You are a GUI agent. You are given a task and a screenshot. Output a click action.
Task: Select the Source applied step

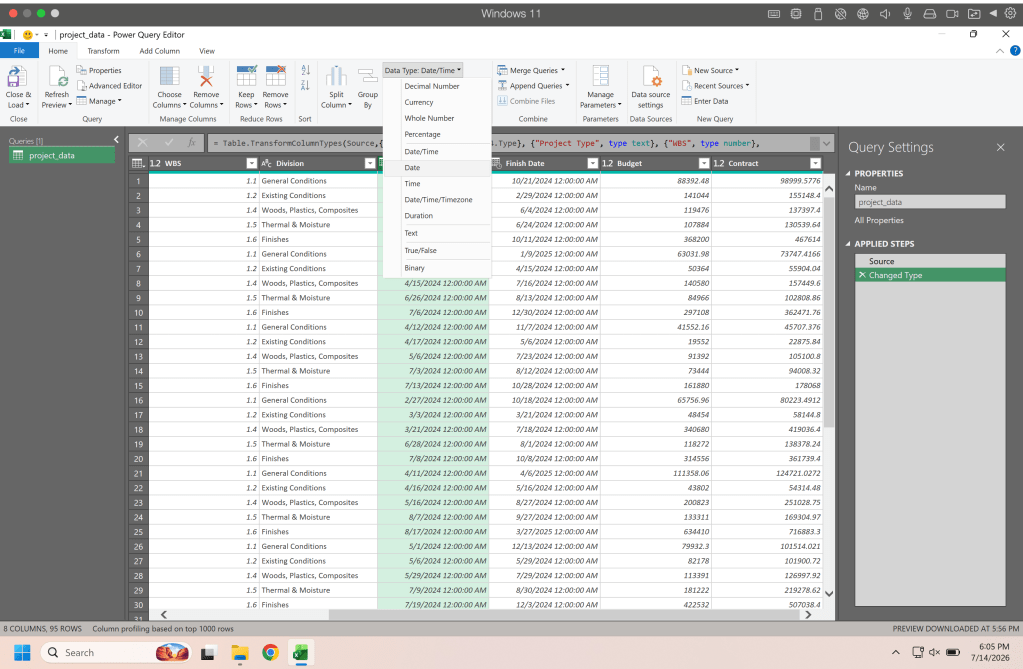(930, 261)
